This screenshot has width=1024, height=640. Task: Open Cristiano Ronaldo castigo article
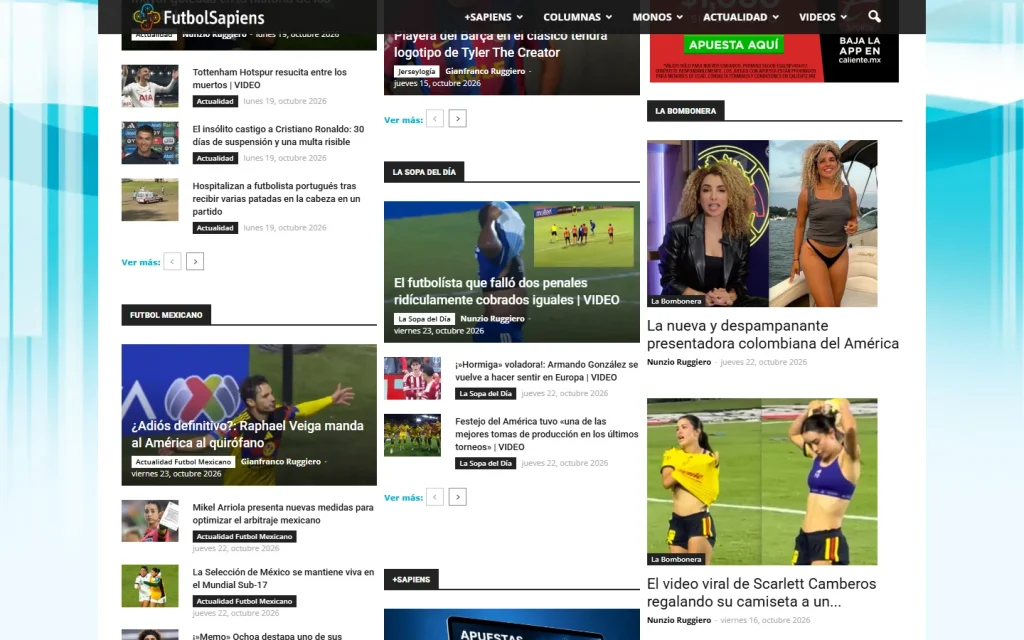pos(278,135)
